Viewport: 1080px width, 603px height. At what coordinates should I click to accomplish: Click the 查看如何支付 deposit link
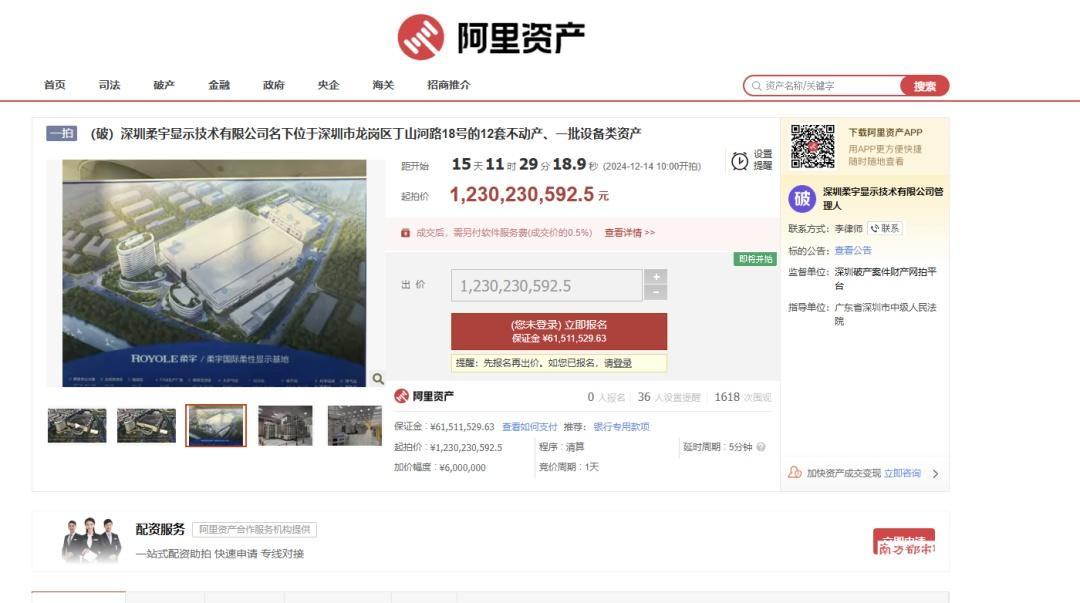(529, 427)
